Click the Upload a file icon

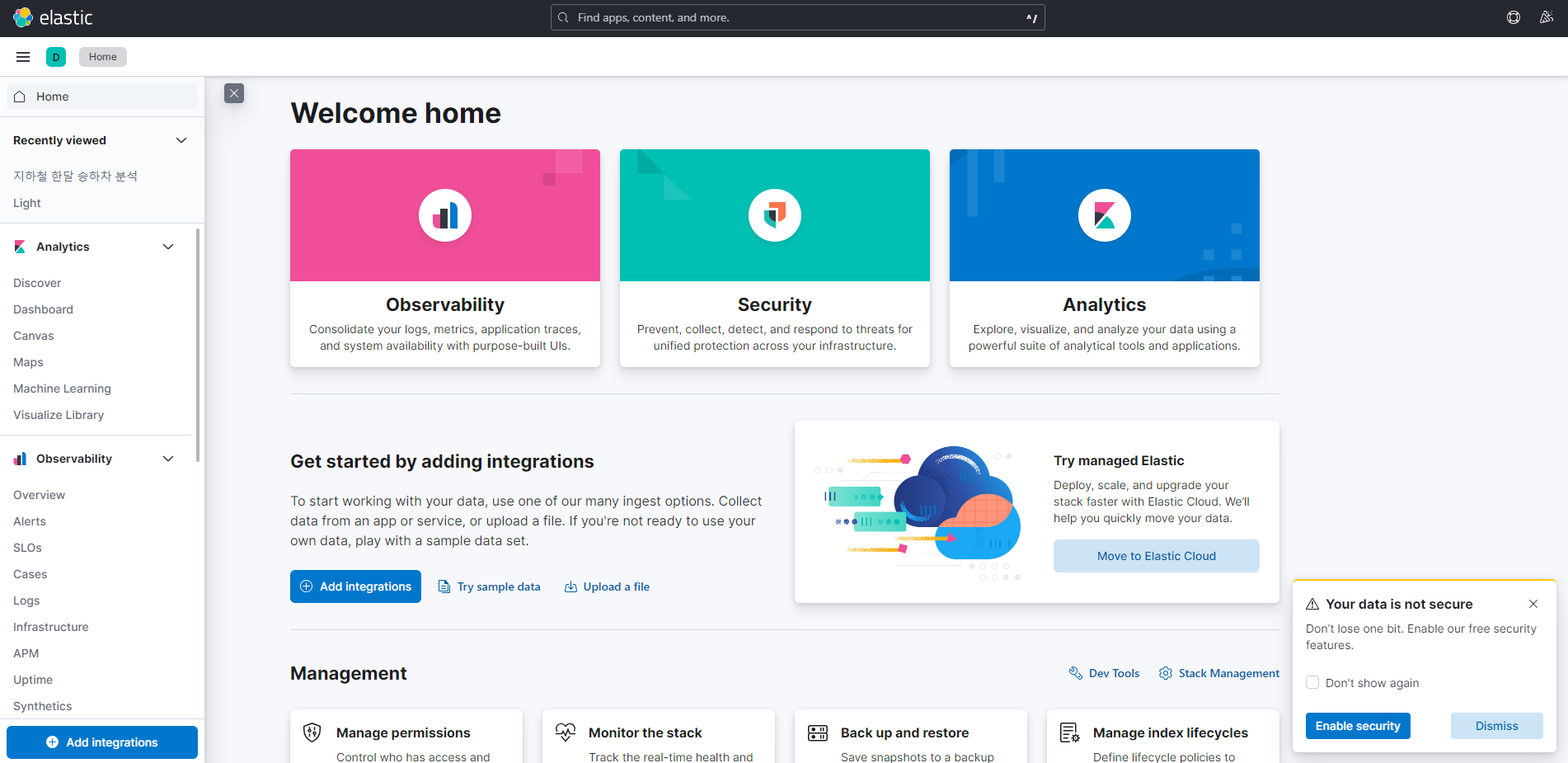[x=570, y=586]
